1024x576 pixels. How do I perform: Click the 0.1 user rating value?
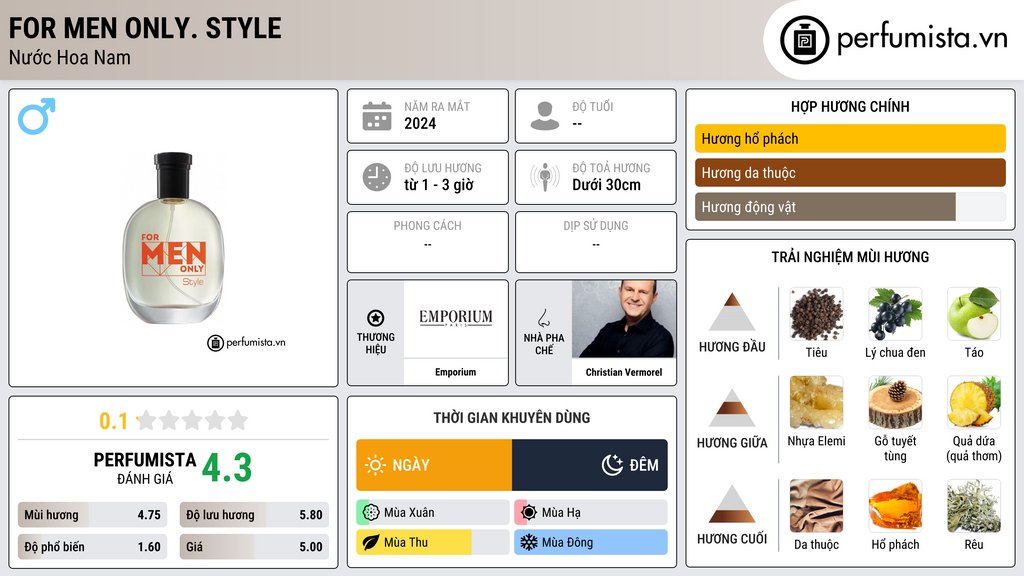coord(114,421)
